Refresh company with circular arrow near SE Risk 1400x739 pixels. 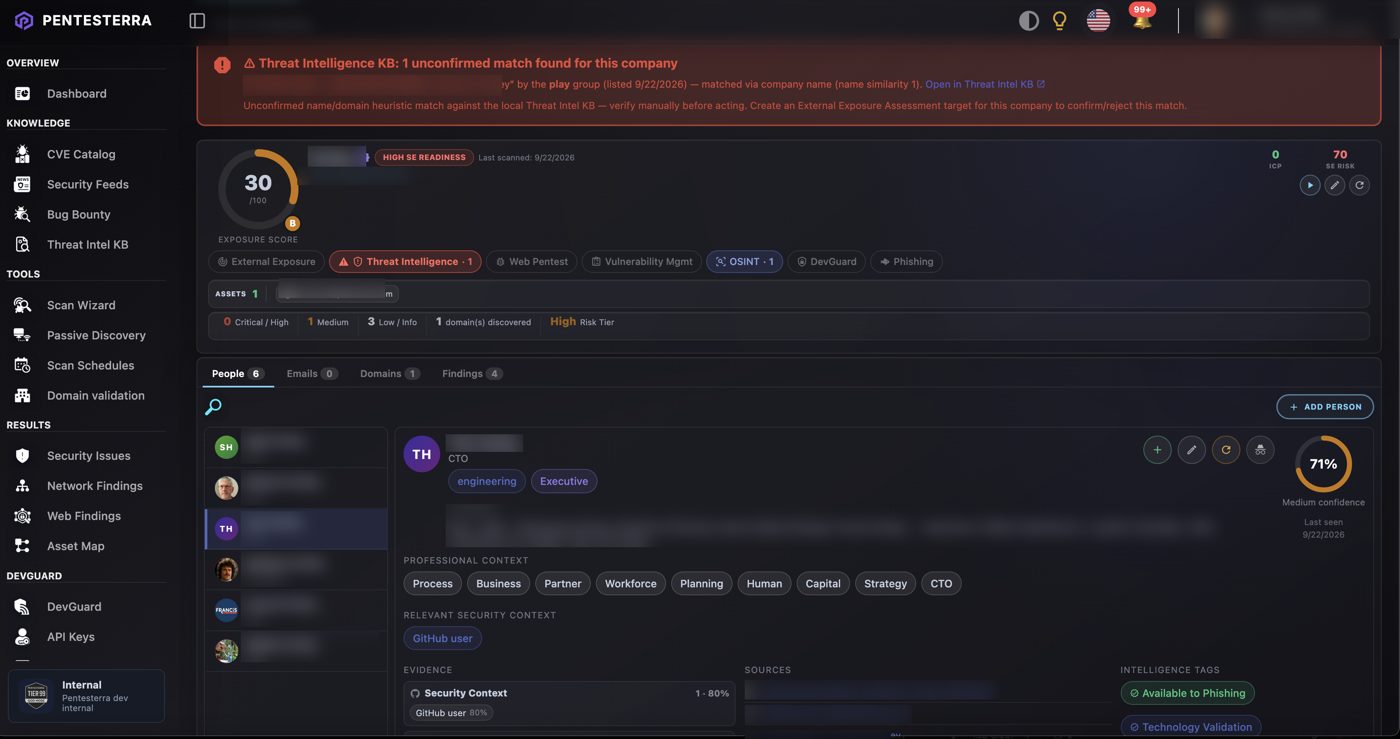[1359, 185]
